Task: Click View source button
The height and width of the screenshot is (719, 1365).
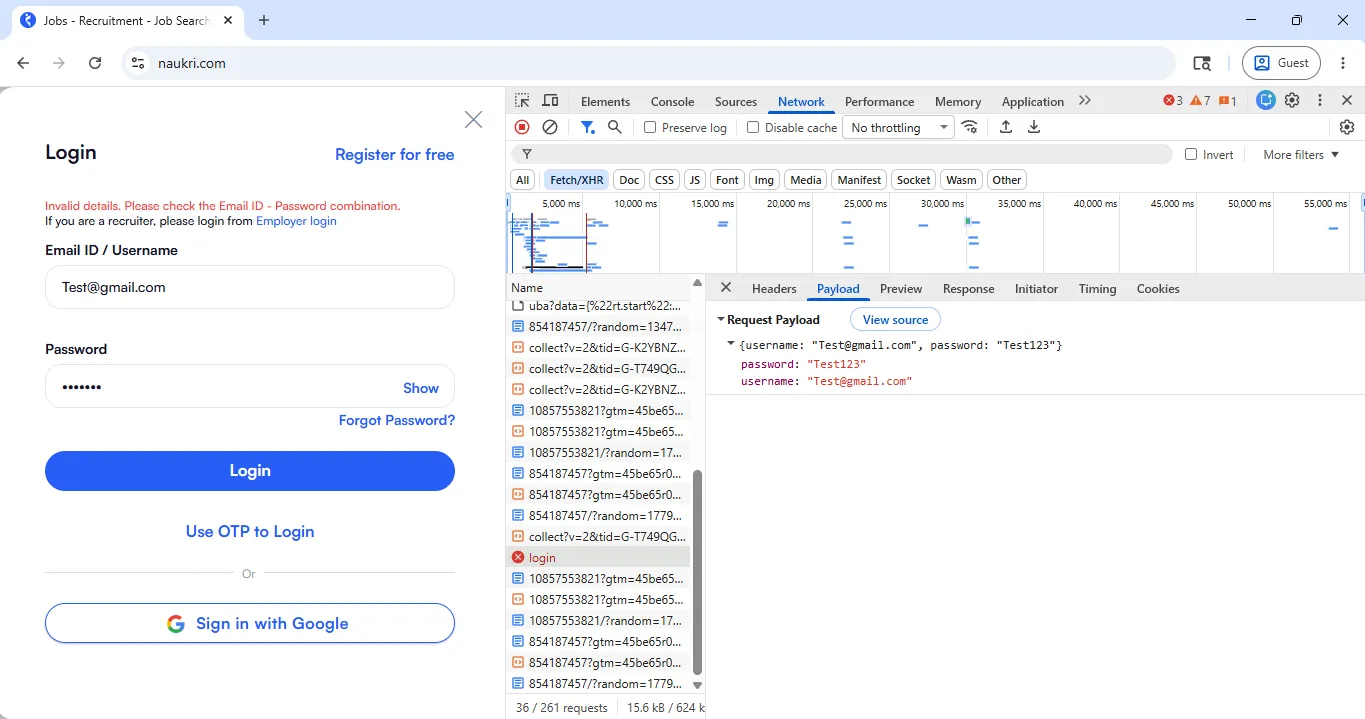Action: tap(895, 320)
